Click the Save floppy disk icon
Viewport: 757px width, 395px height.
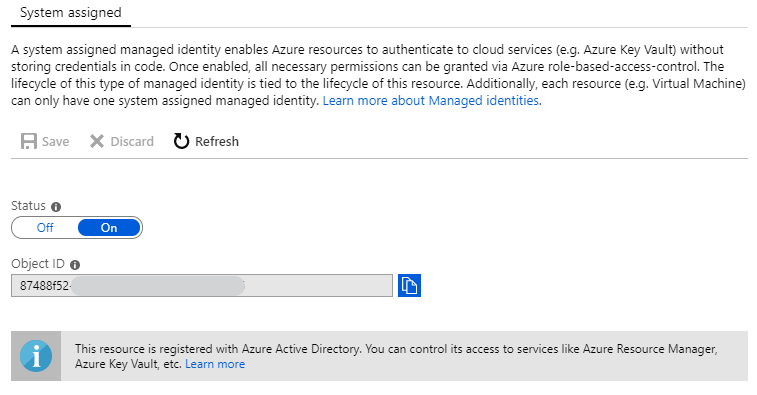(x=29, y=141)
